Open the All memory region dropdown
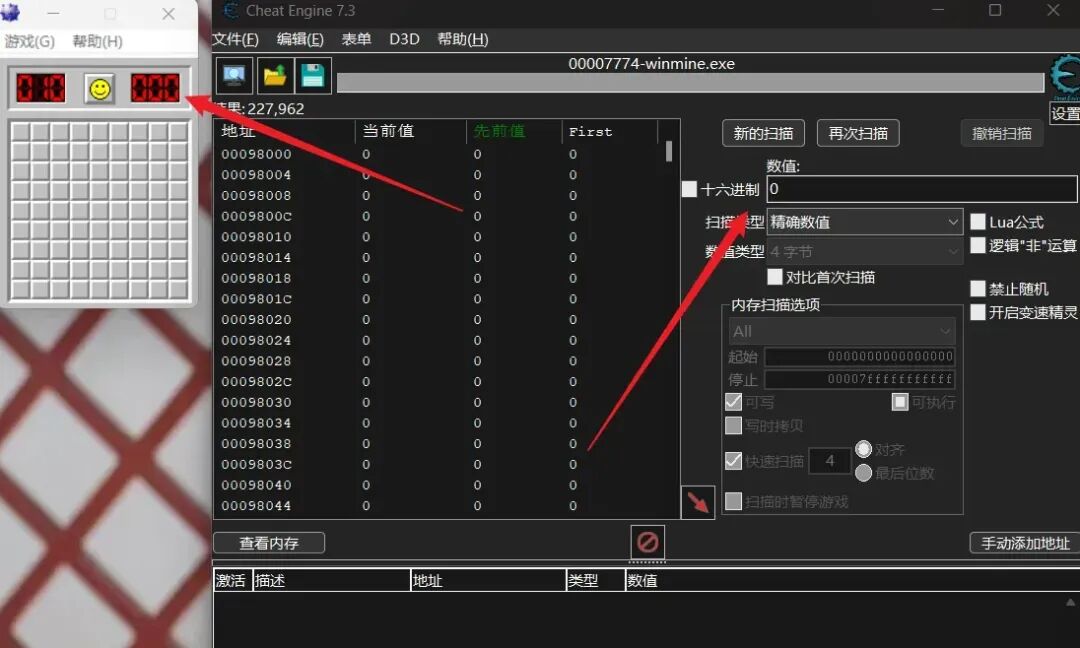The height and width of the screenshot is (648, 1080). pyautogui.click(x=841, y=331)
